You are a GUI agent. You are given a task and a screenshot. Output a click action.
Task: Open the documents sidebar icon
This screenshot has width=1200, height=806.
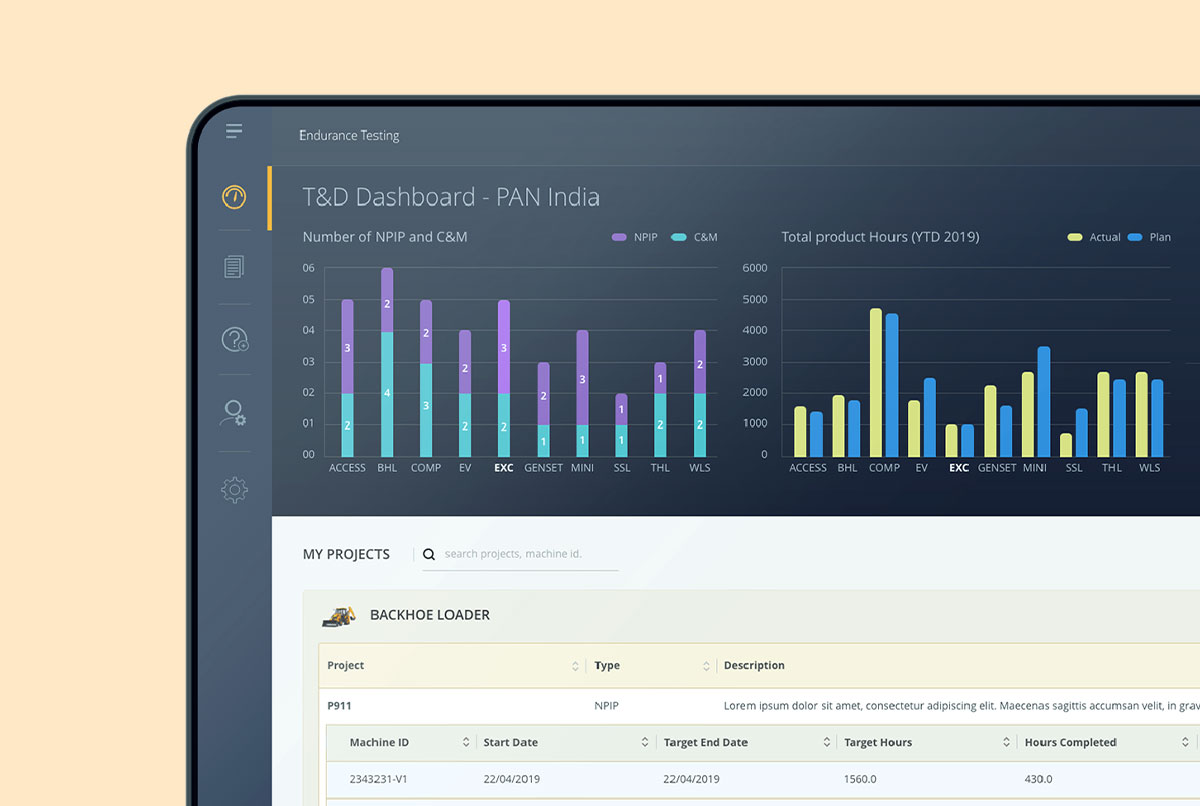coord(234,267)
